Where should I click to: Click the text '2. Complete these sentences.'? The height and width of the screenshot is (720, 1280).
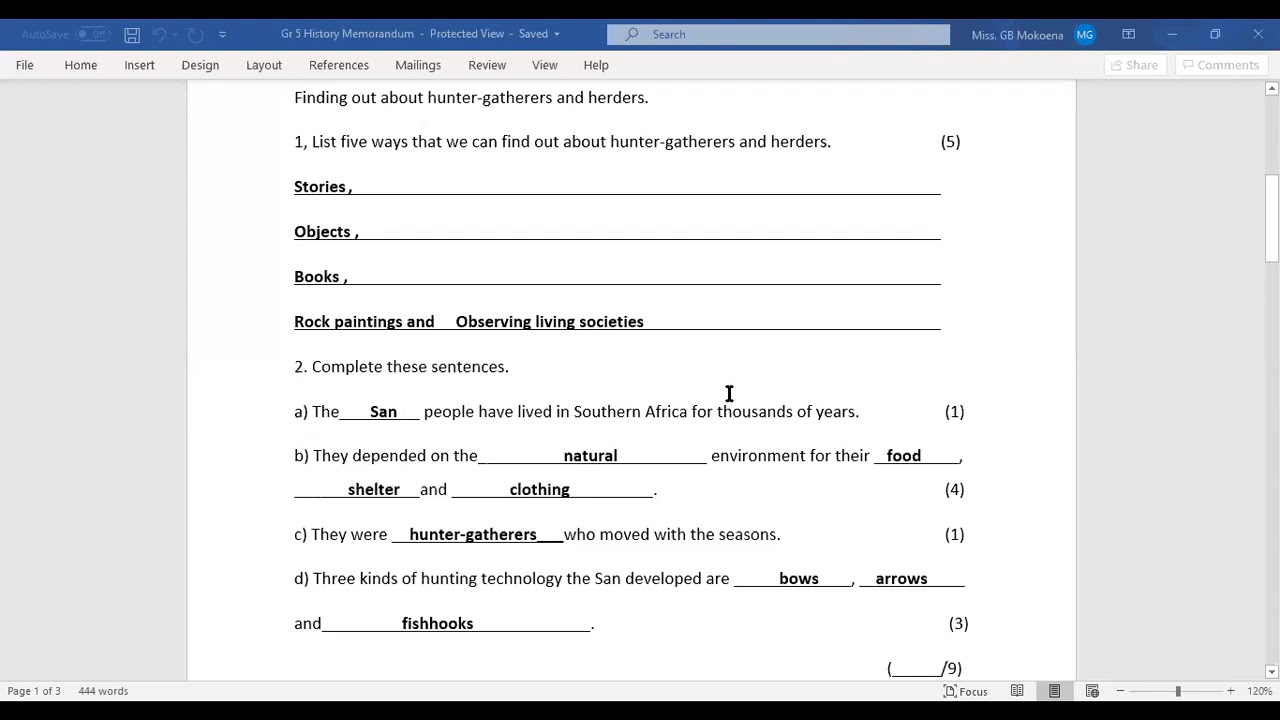[401, 367]
